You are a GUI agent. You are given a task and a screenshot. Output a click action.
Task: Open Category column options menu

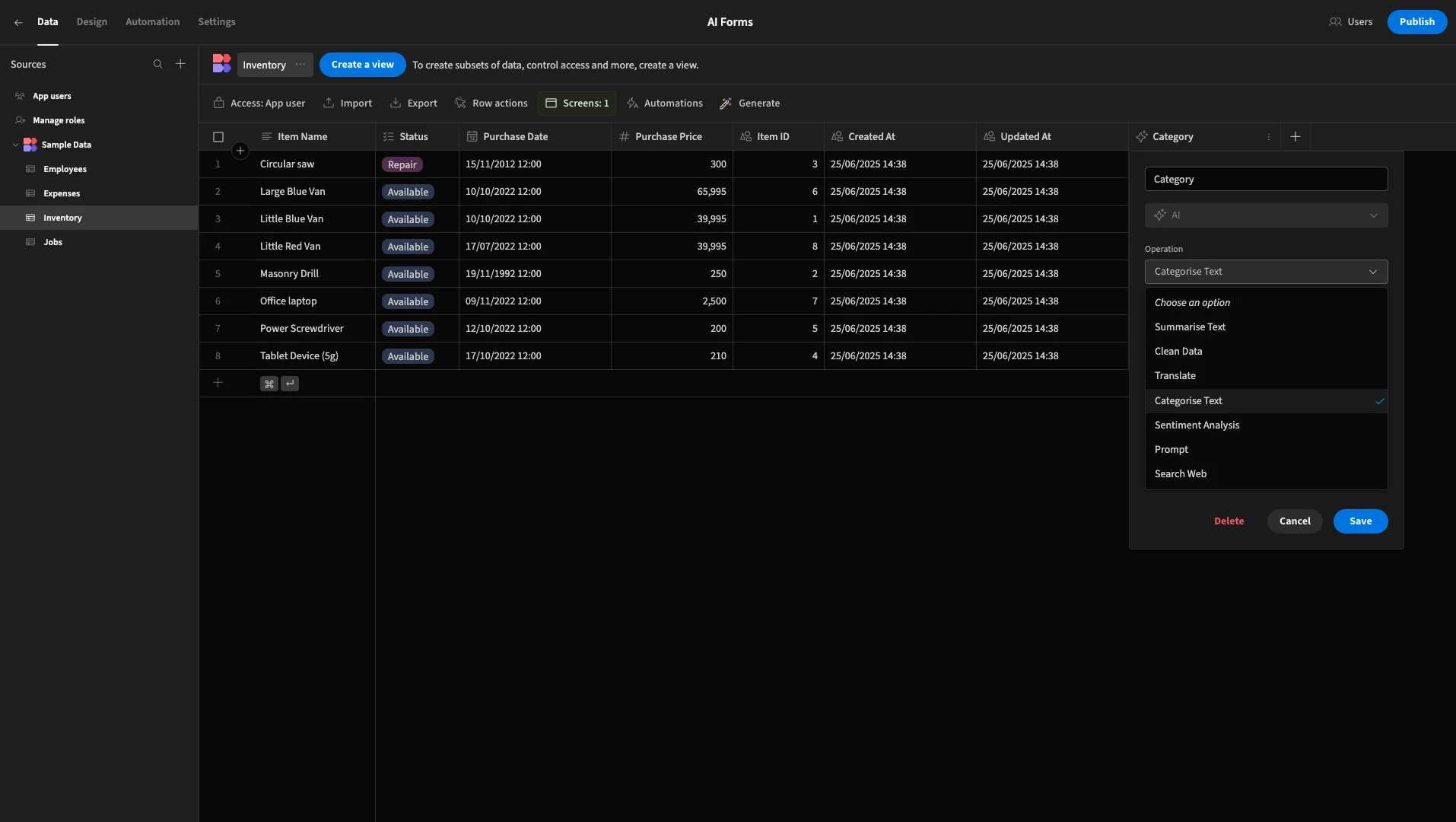point(1268,137)
